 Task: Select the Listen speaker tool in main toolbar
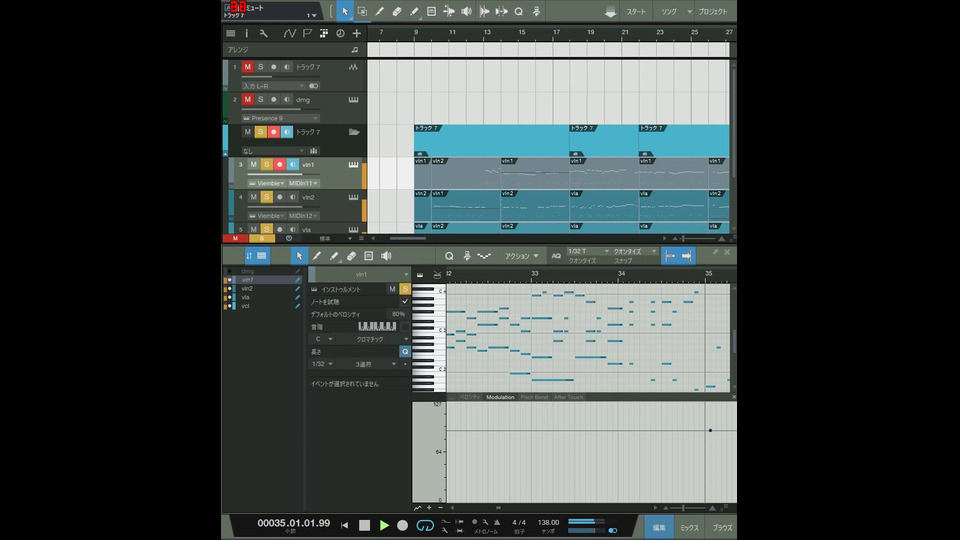[466, 11]
